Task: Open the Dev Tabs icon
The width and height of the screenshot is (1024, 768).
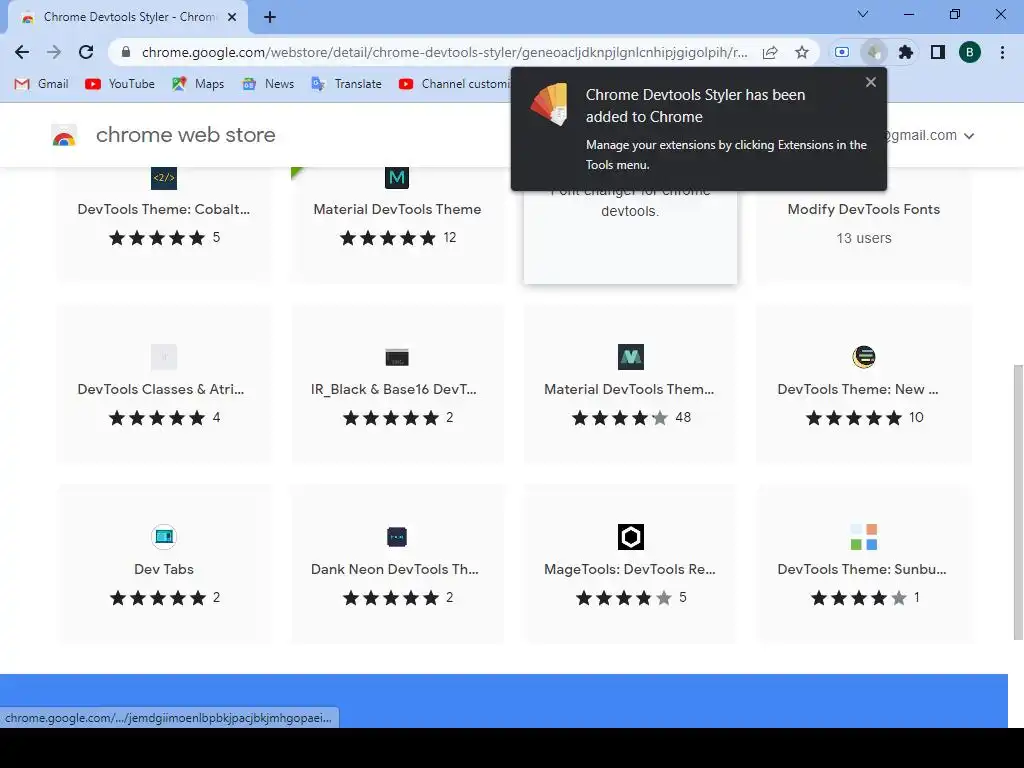Action: tap(164, 537)
